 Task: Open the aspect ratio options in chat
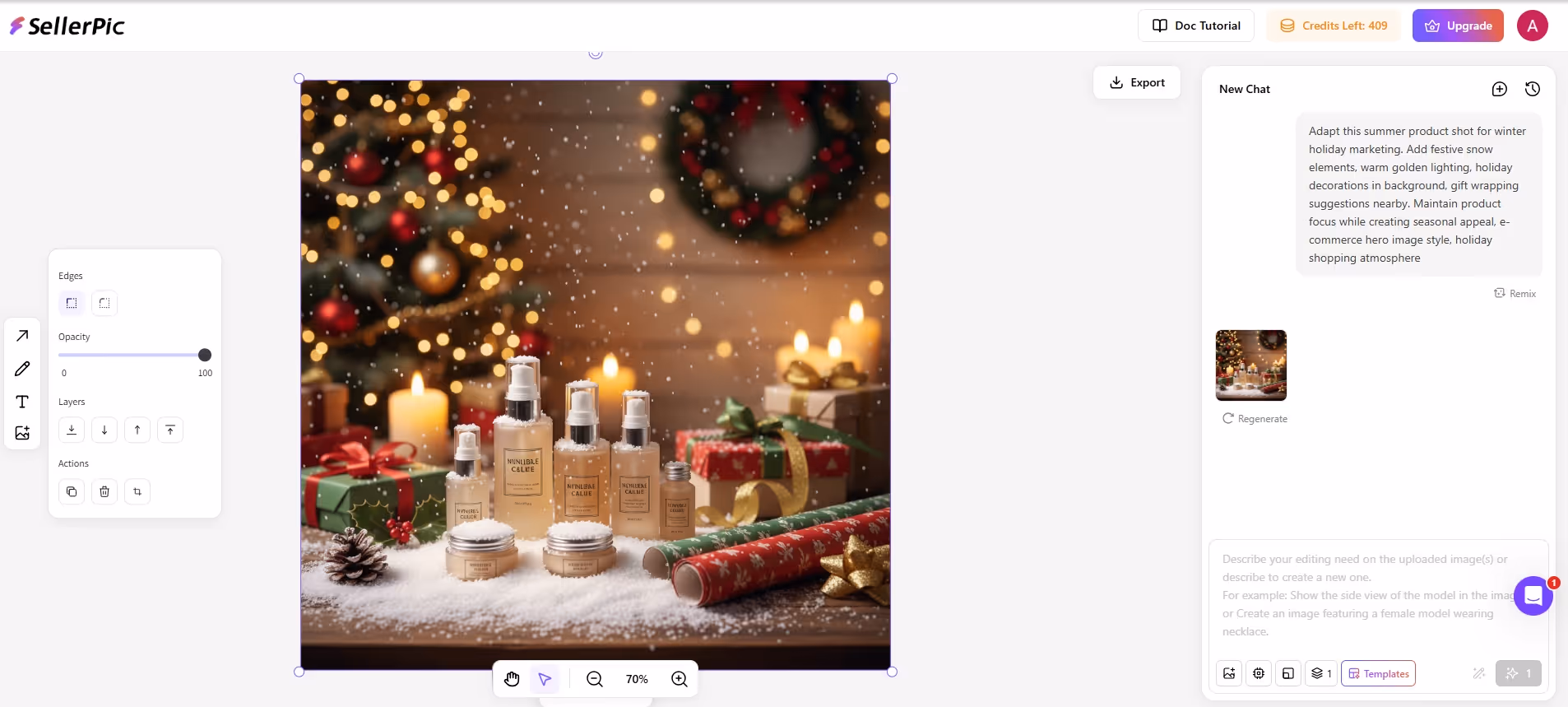[1288, 673]
